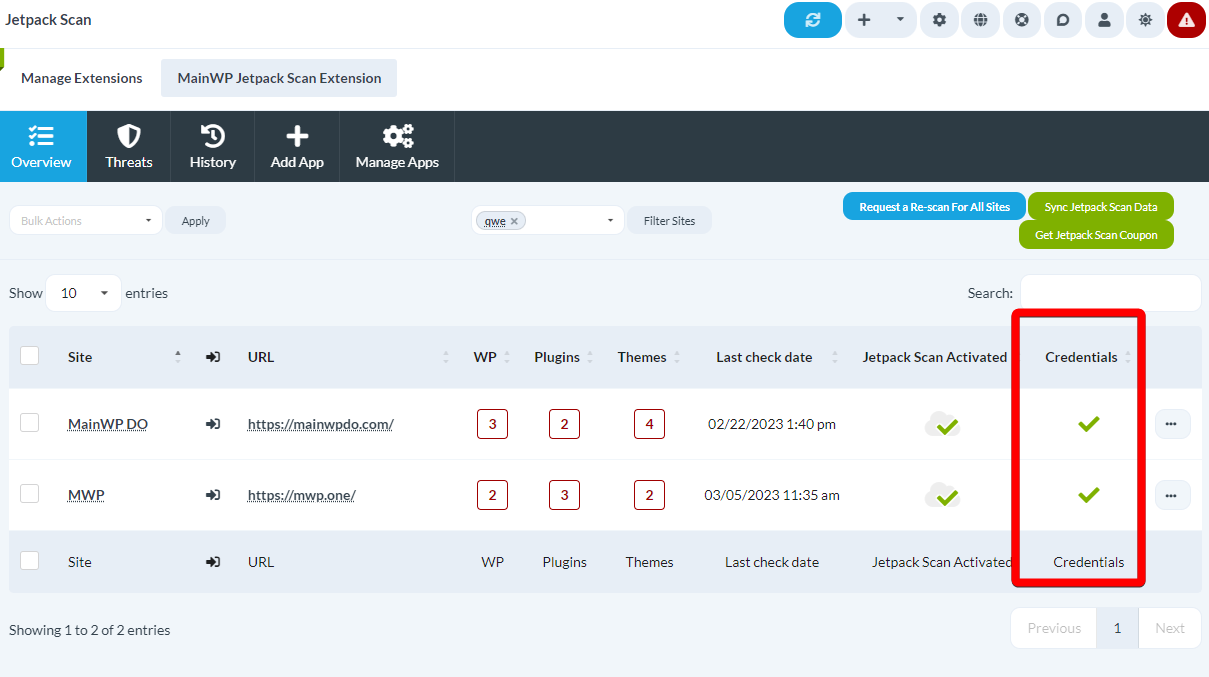Click the red alert warning icon
This screenshot has width=1209, height=677.
(1186, 20)
